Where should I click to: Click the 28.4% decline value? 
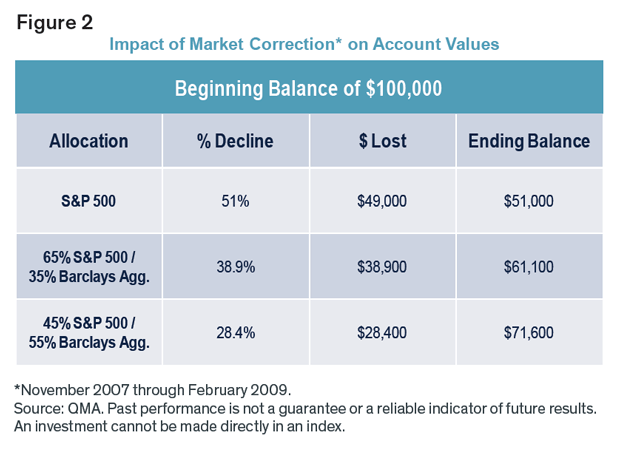pos(236,333)
